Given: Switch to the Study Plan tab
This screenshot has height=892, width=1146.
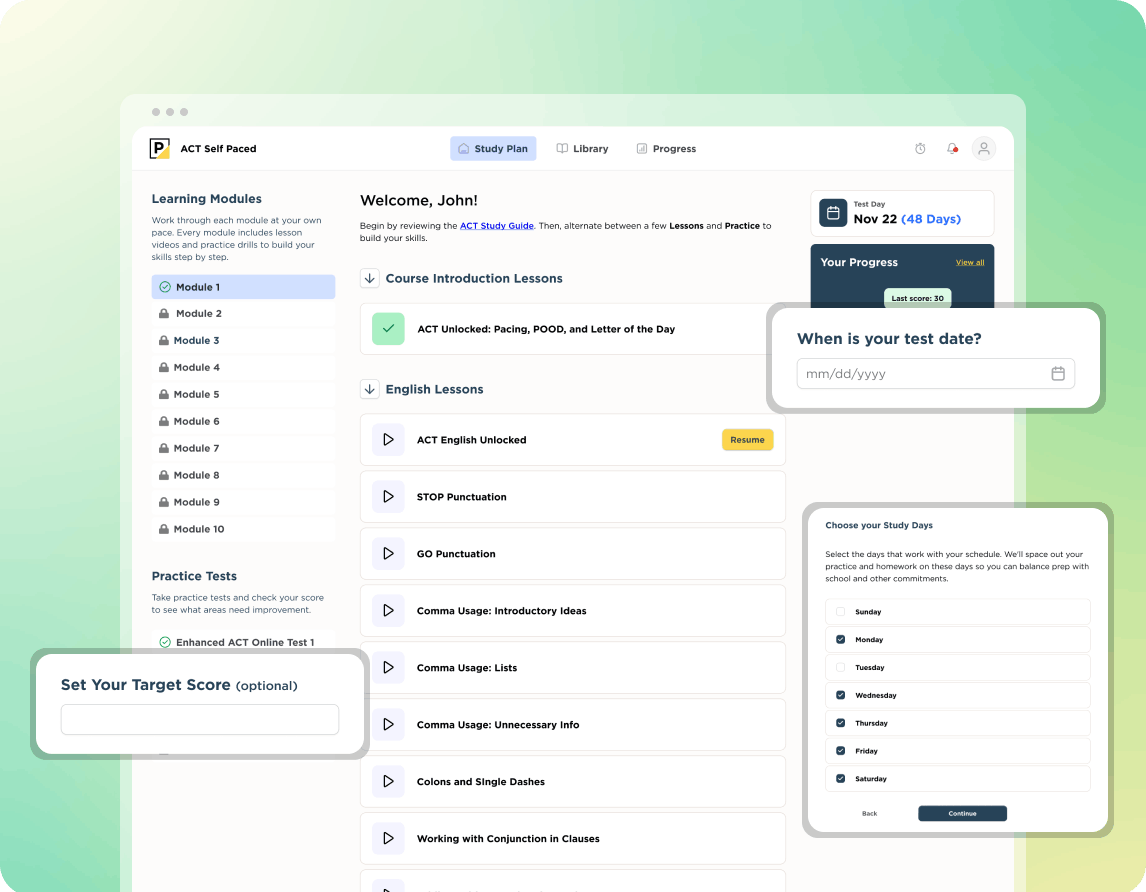Looking at the screenshot, I should click(x=493, y=148).
